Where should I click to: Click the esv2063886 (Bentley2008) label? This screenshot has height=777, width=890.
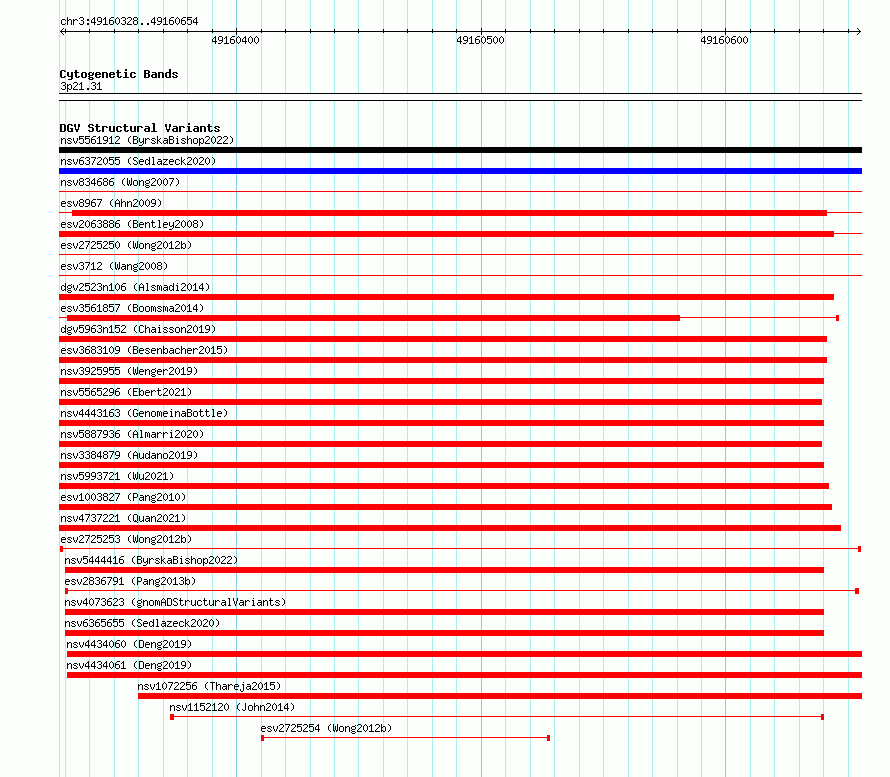click(132, 224)
